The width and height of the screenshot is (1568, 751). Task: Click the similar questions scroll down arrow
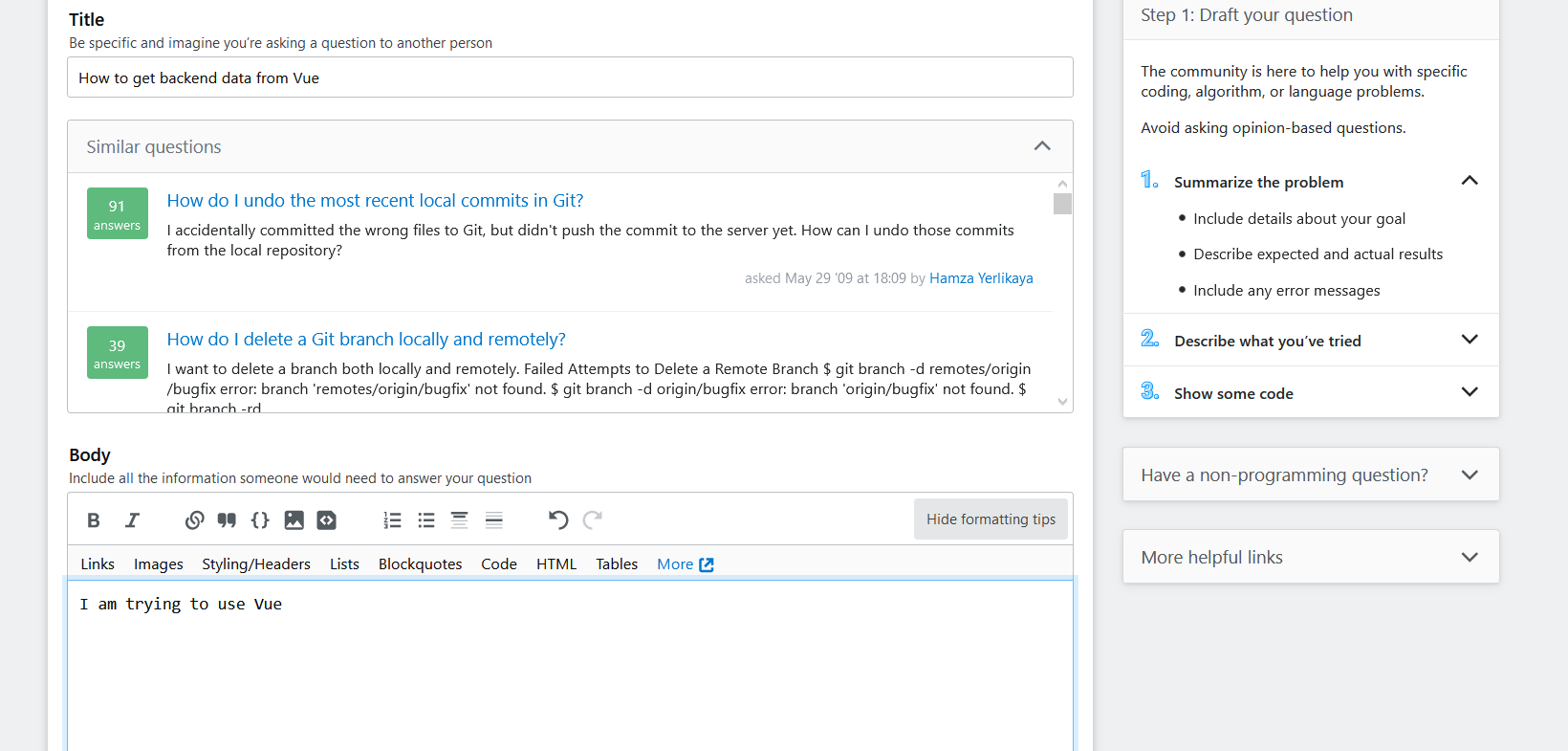[x=1062, y=402]
